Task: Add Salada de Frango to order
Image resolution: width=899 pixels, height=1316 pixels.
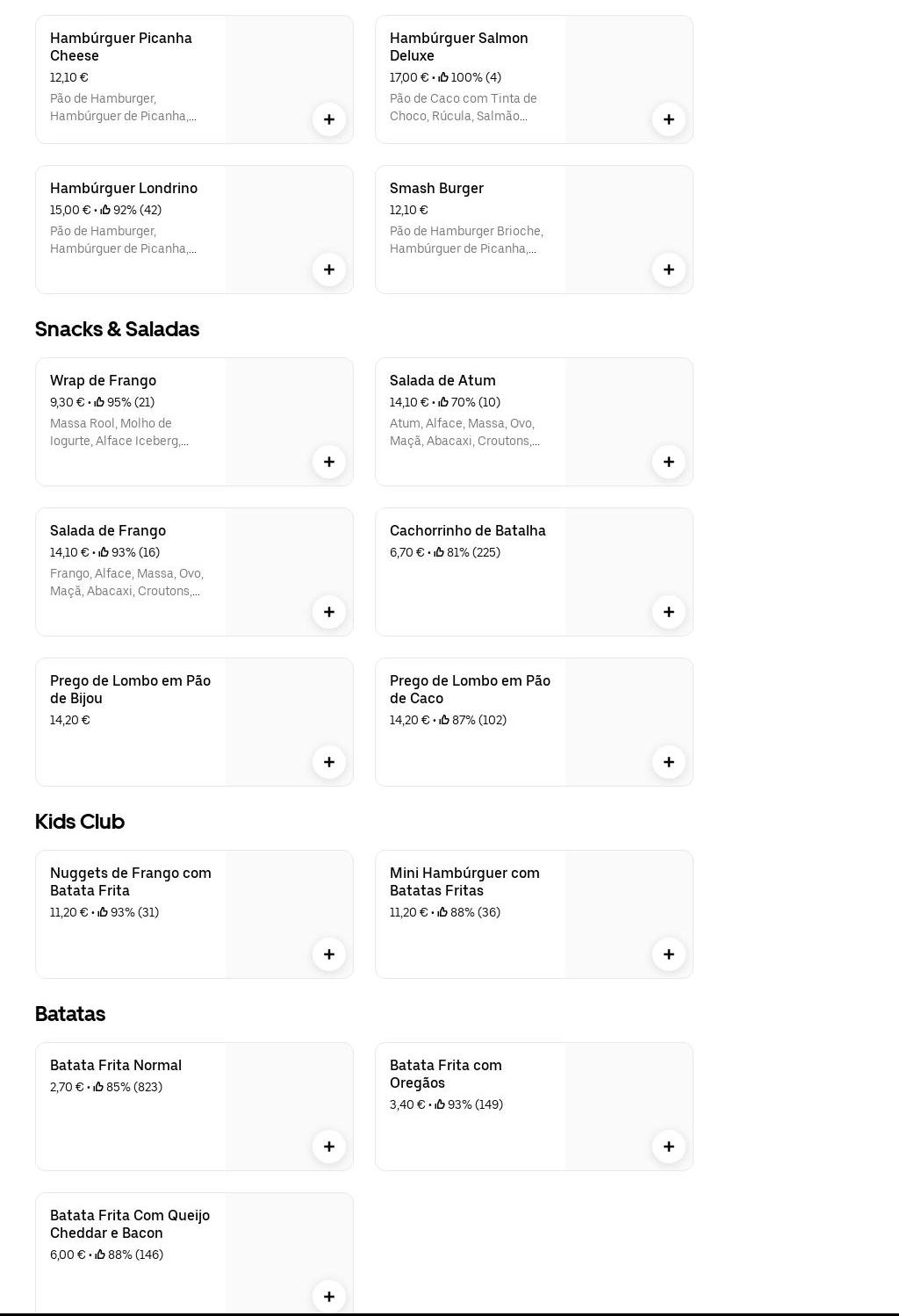Action: point(329,612)
